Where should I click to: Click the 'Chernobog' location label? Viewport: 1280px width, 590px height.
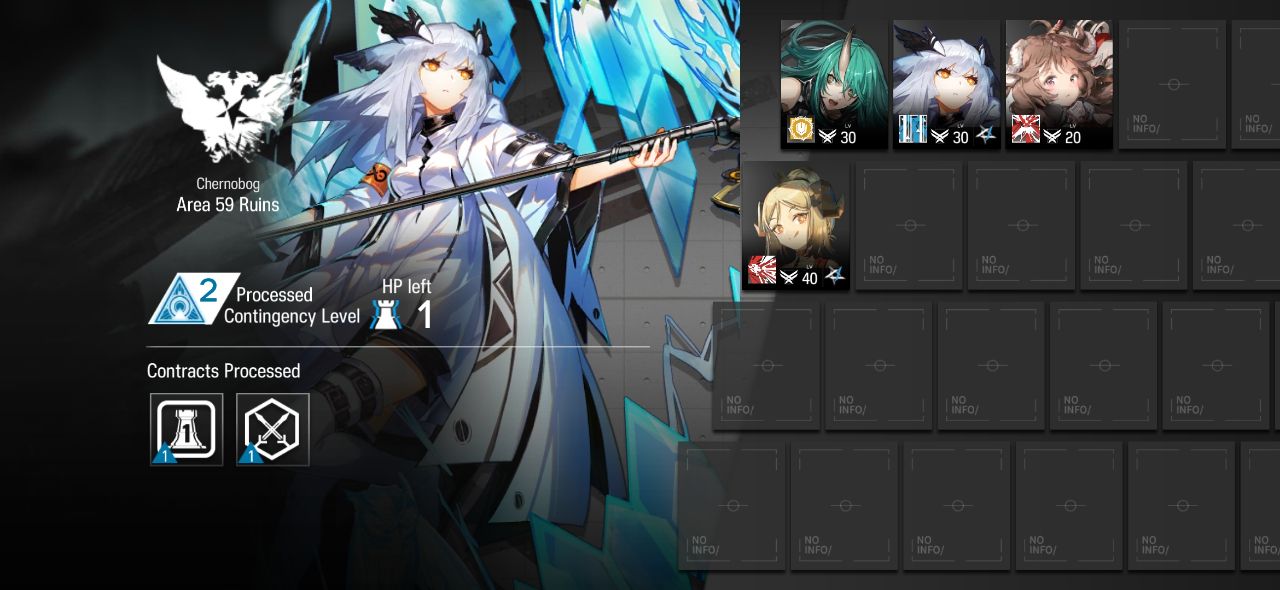[227, 184]
